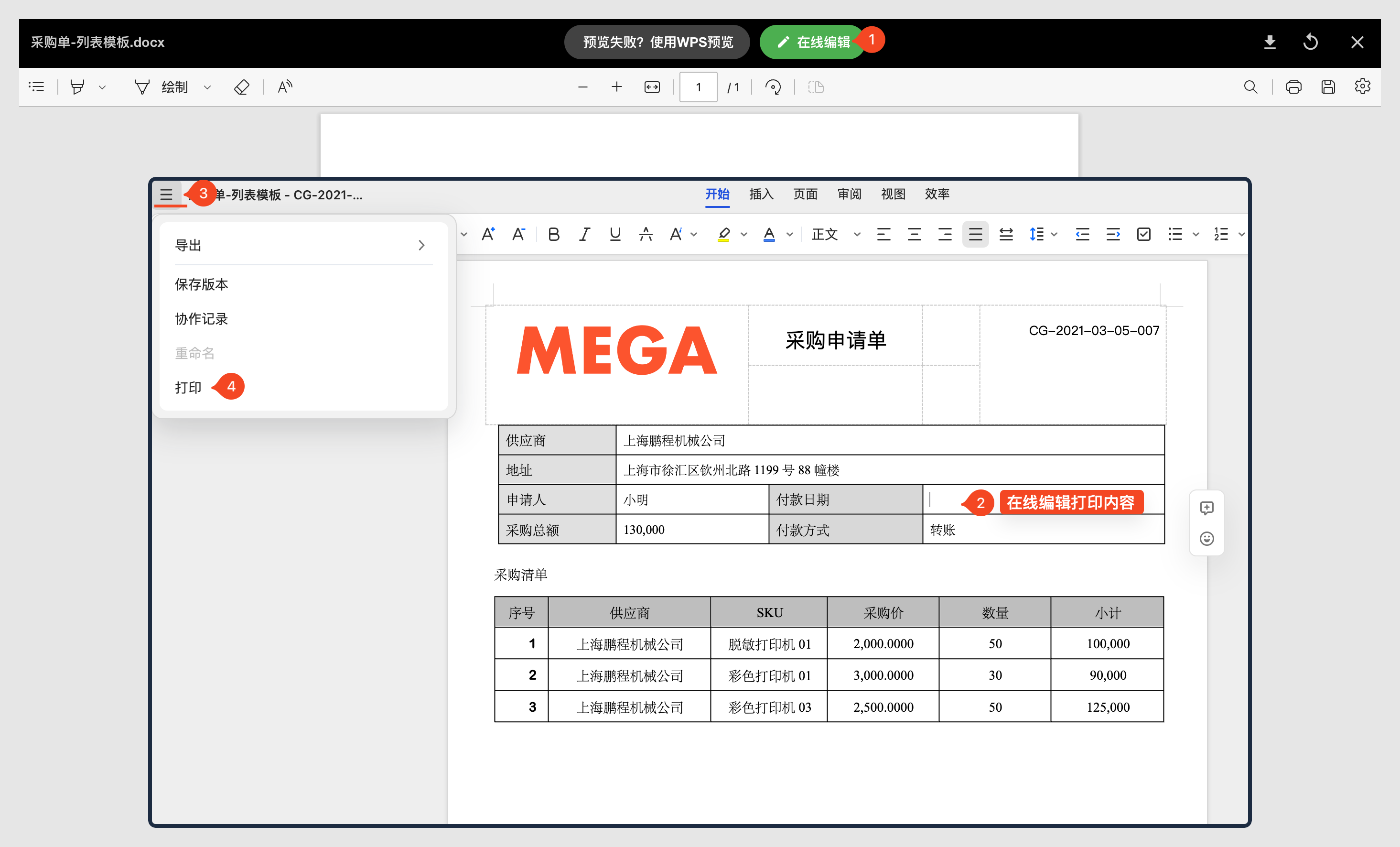The image size is (1400, 847).
Task: Toggle underline formatting
Action: 615,234
